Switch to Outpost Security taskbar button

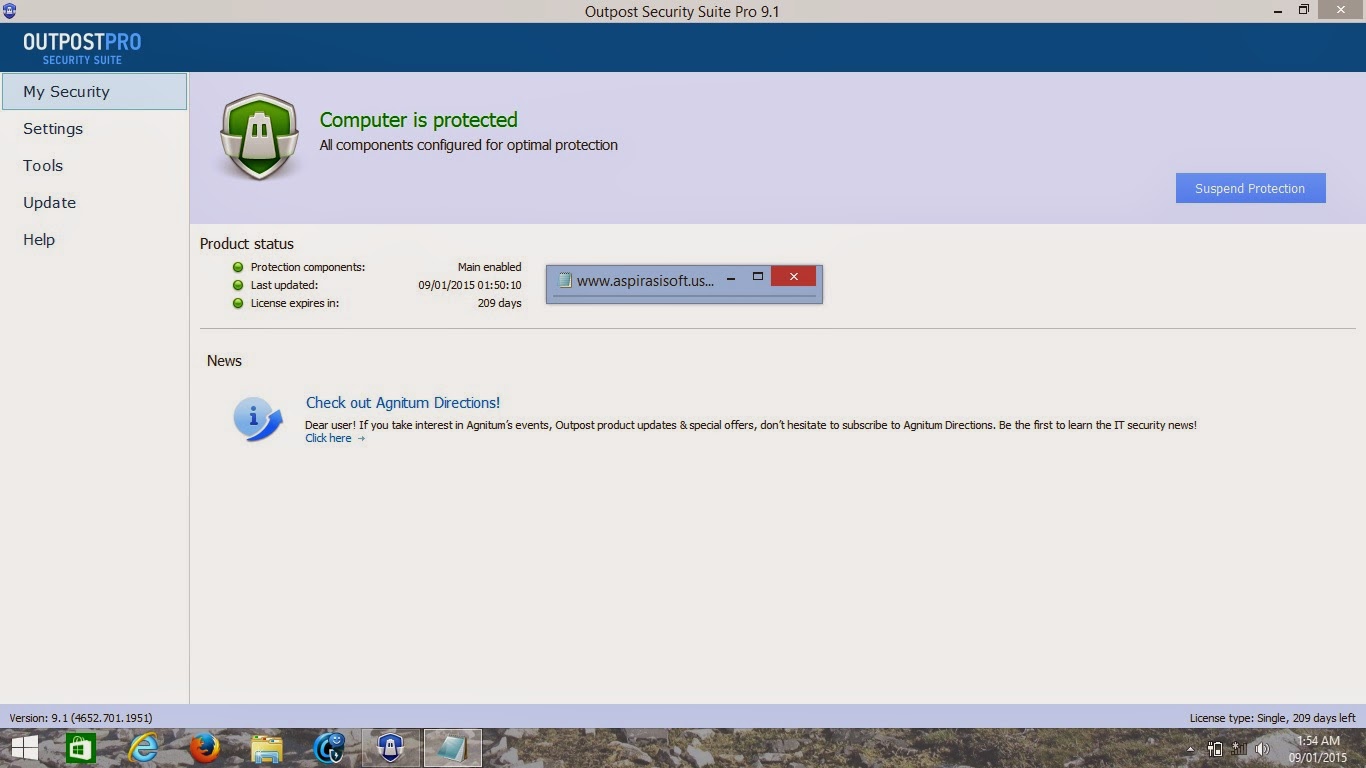pyautogui.click(x=390, y=748)
